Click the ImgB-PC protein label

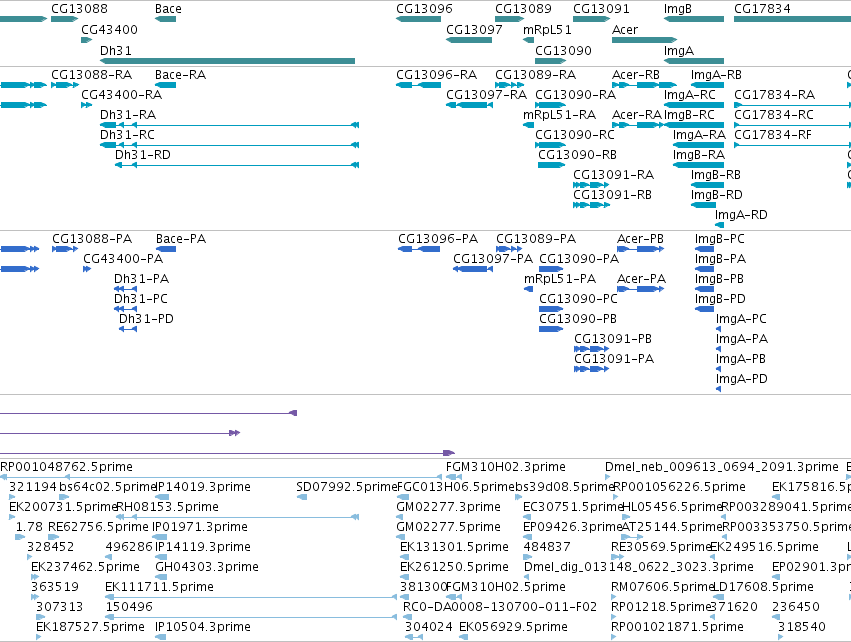pos(720,239)
